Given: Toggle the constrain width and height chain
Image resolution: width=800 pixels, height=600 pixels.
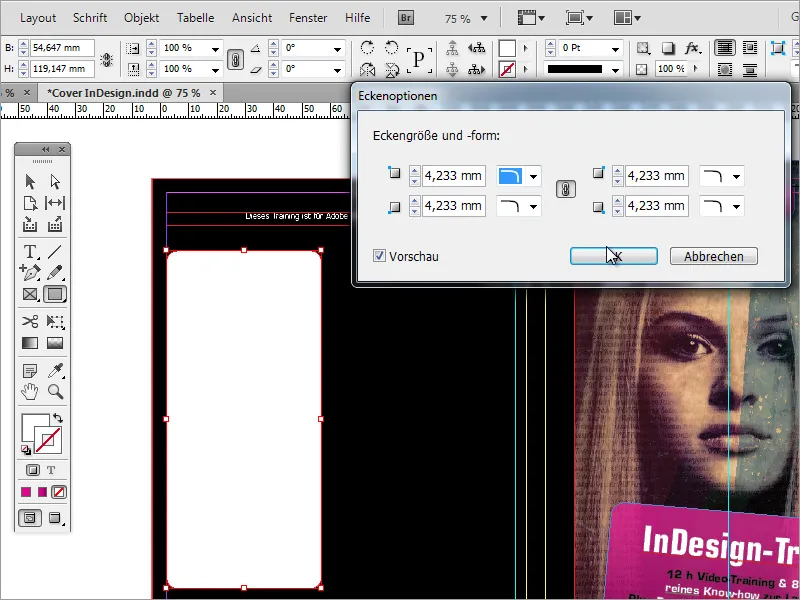Looking at the screenshot, I should click(x=107, y=59).
